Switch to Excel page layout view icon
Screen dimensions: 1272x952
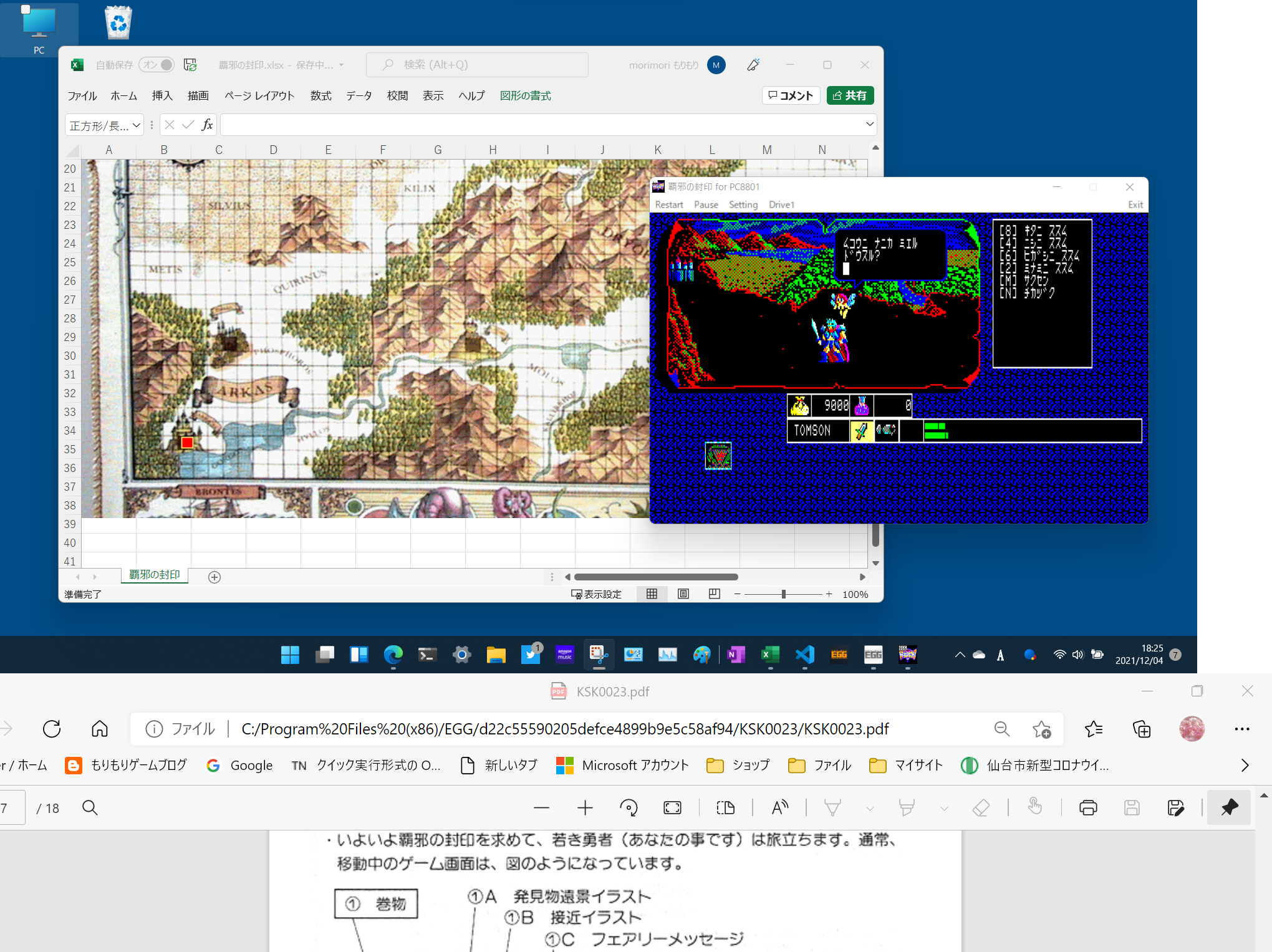point(683,594)
